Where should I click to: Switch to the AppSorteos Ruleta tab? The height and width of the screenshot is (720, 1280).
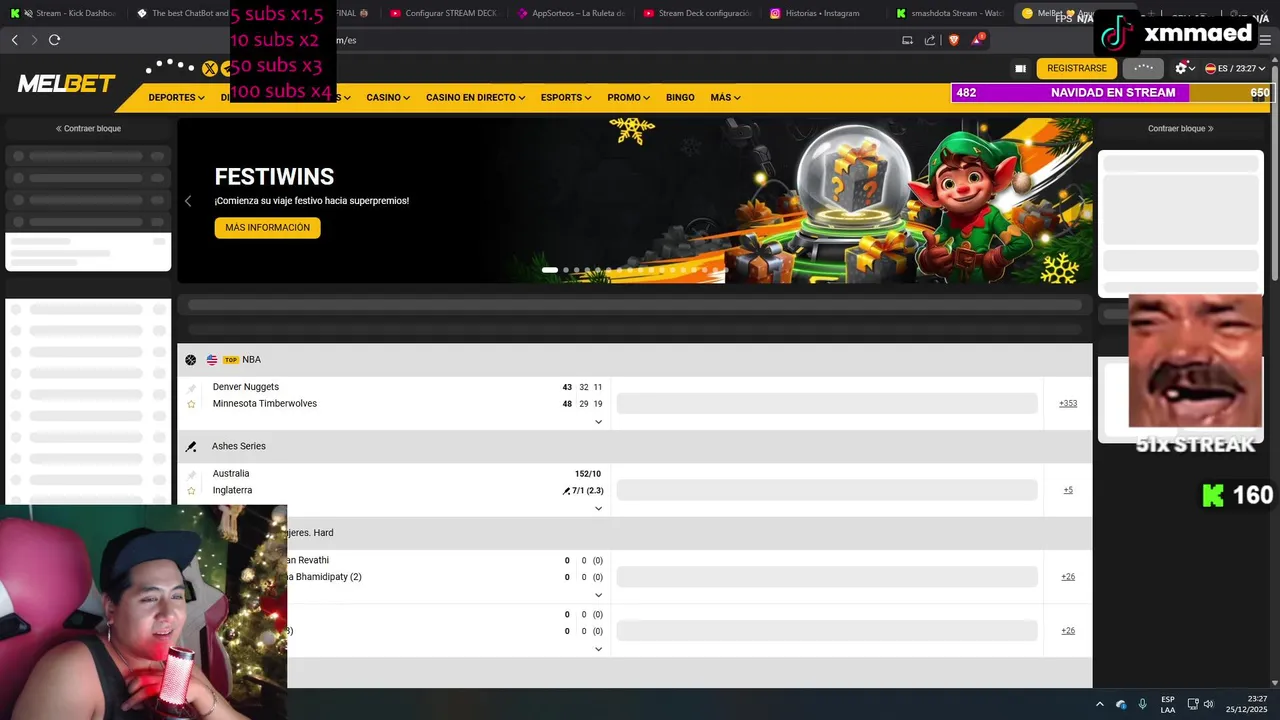(x=571, y=13)
